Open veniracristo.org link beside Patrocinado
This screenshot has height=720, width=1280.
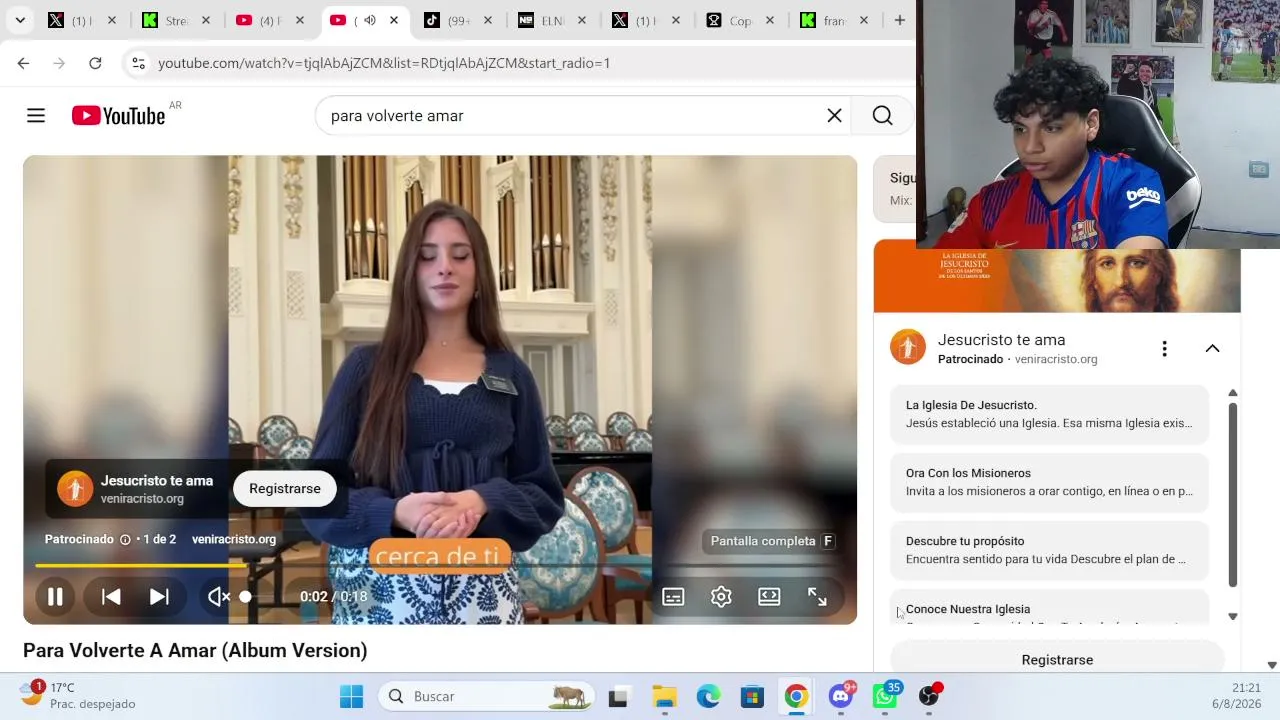pyautogui.click(x=234, y=539)
